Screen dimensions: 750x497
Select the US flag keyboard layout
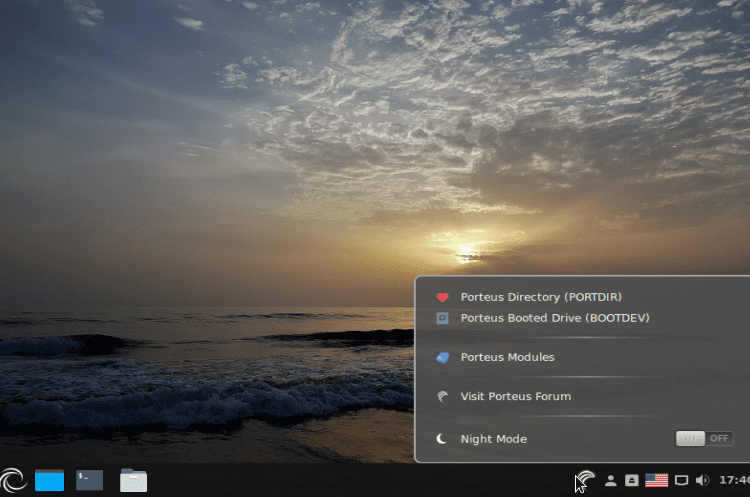[x=656, y=480]
